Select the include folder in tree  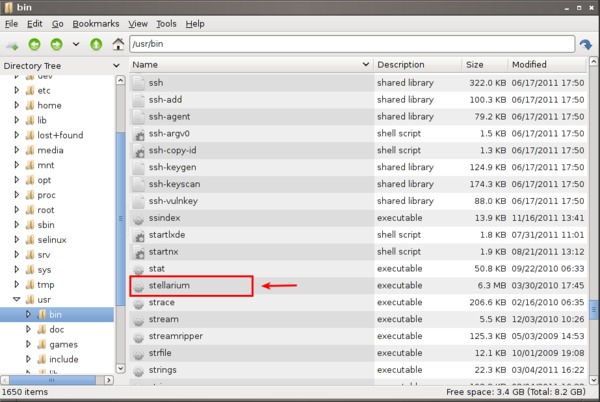[x=64, y=359]
